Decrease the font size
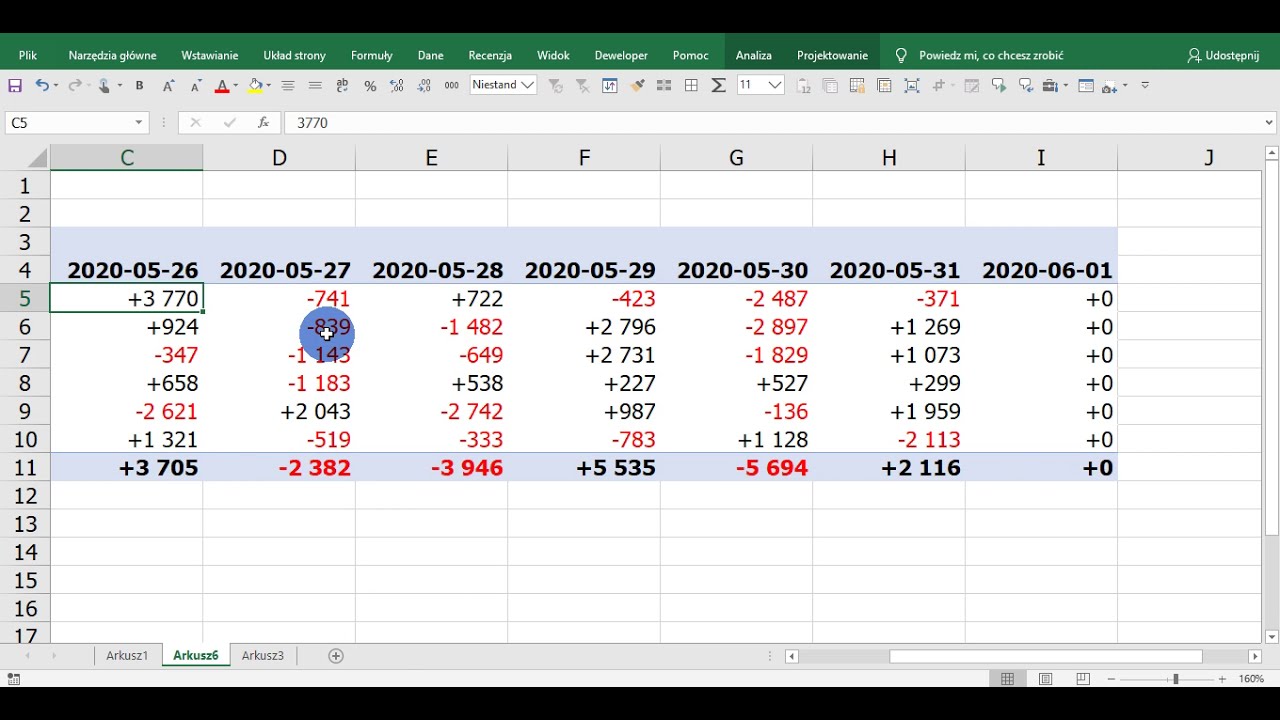The image size is (1280, 720). coord(195,86)
